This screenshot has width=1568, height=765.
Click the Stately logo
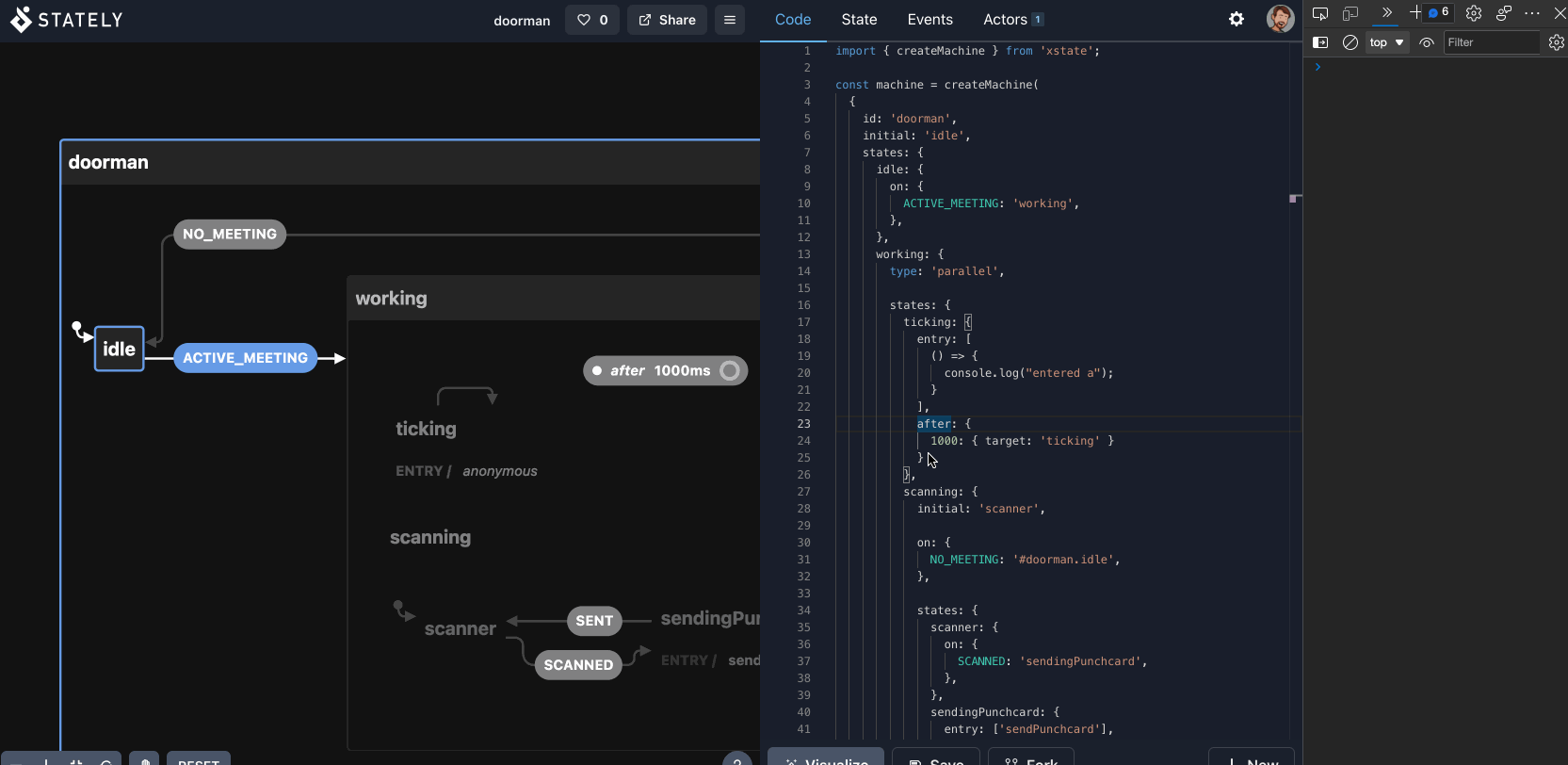[x=66, y=20]
